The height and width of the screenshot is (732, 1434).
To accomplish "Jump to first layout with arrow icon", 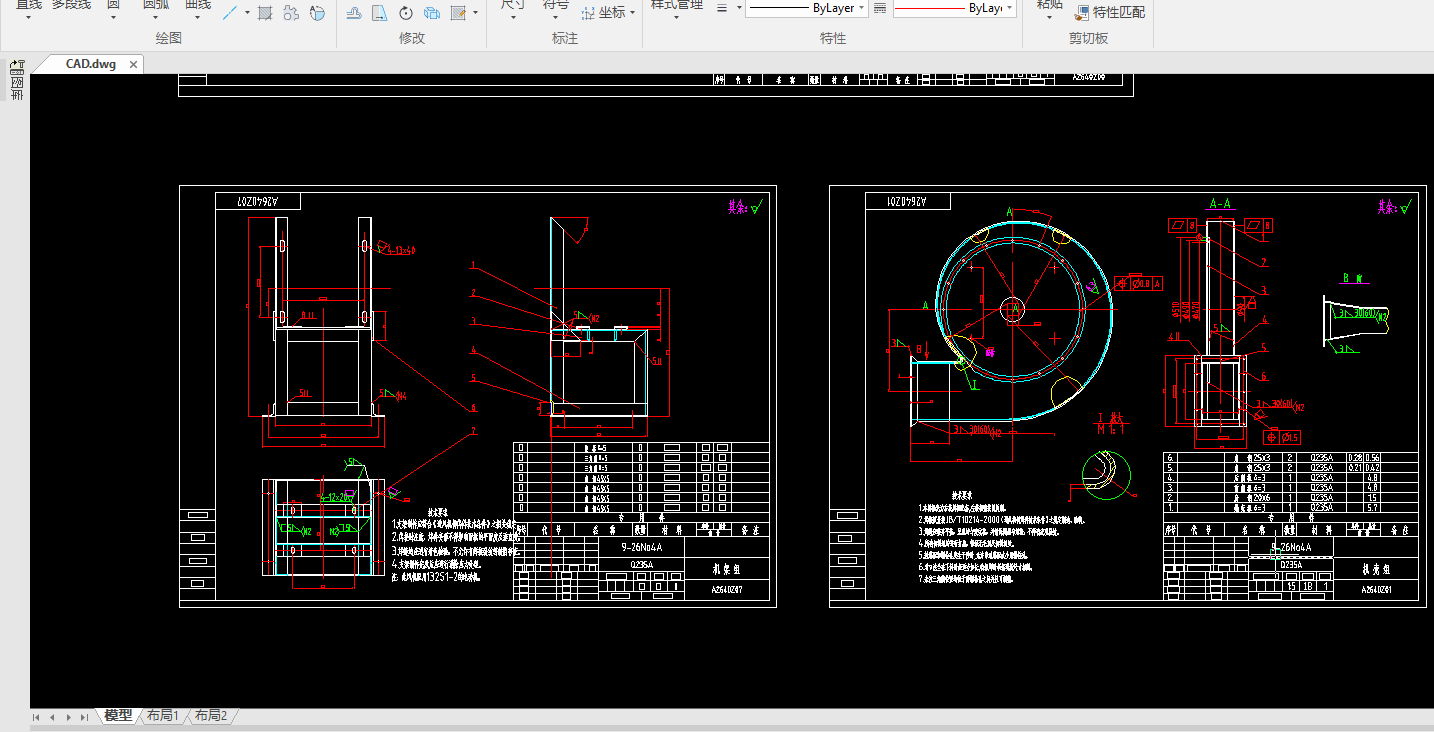I will [37, 717].
